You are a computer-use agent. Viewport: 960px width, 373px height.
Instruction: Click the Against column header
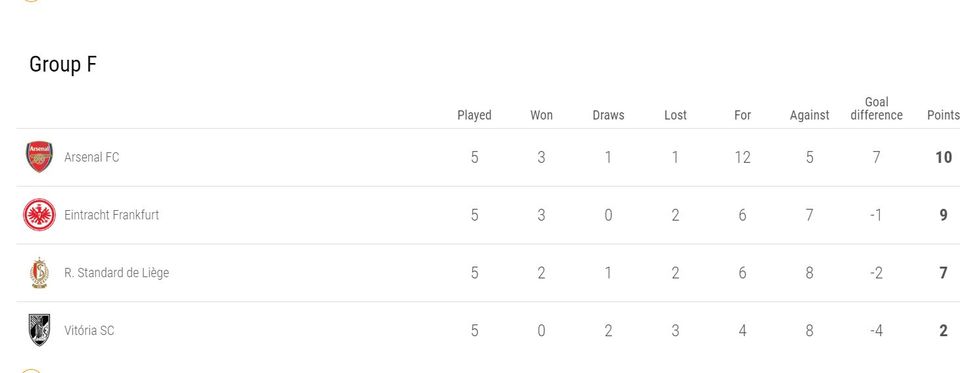pyautogui.click(x=809, y=115)
